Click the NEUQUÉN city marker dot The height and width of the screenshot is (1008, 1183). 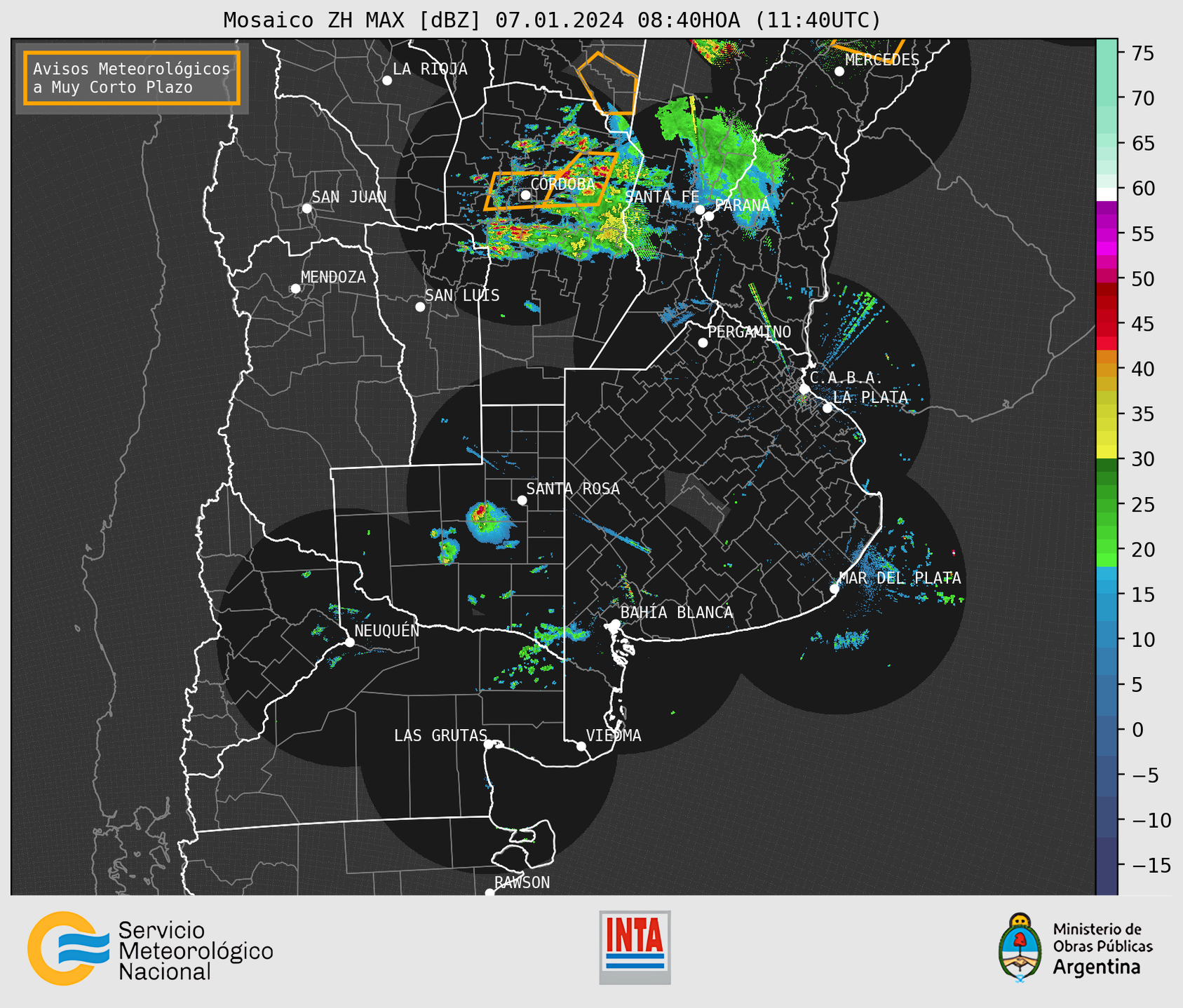[x=350, y=642]
